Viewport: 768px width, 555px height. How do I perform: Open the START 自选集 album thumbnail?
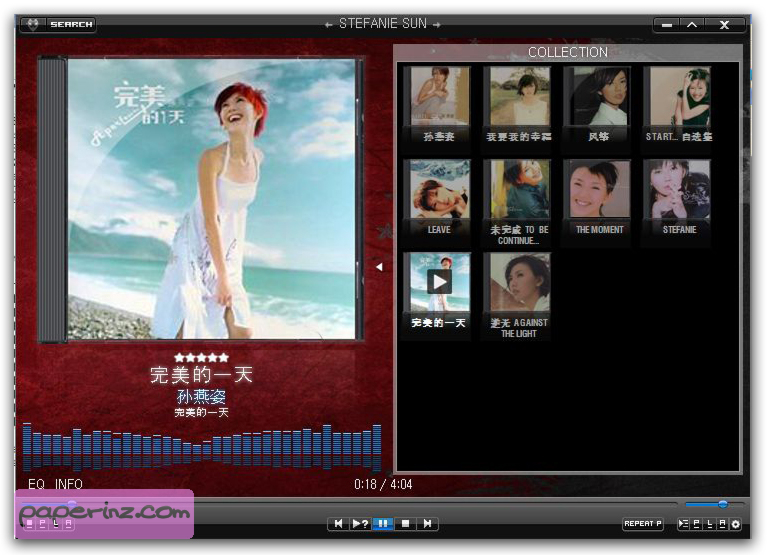[679, 104]
